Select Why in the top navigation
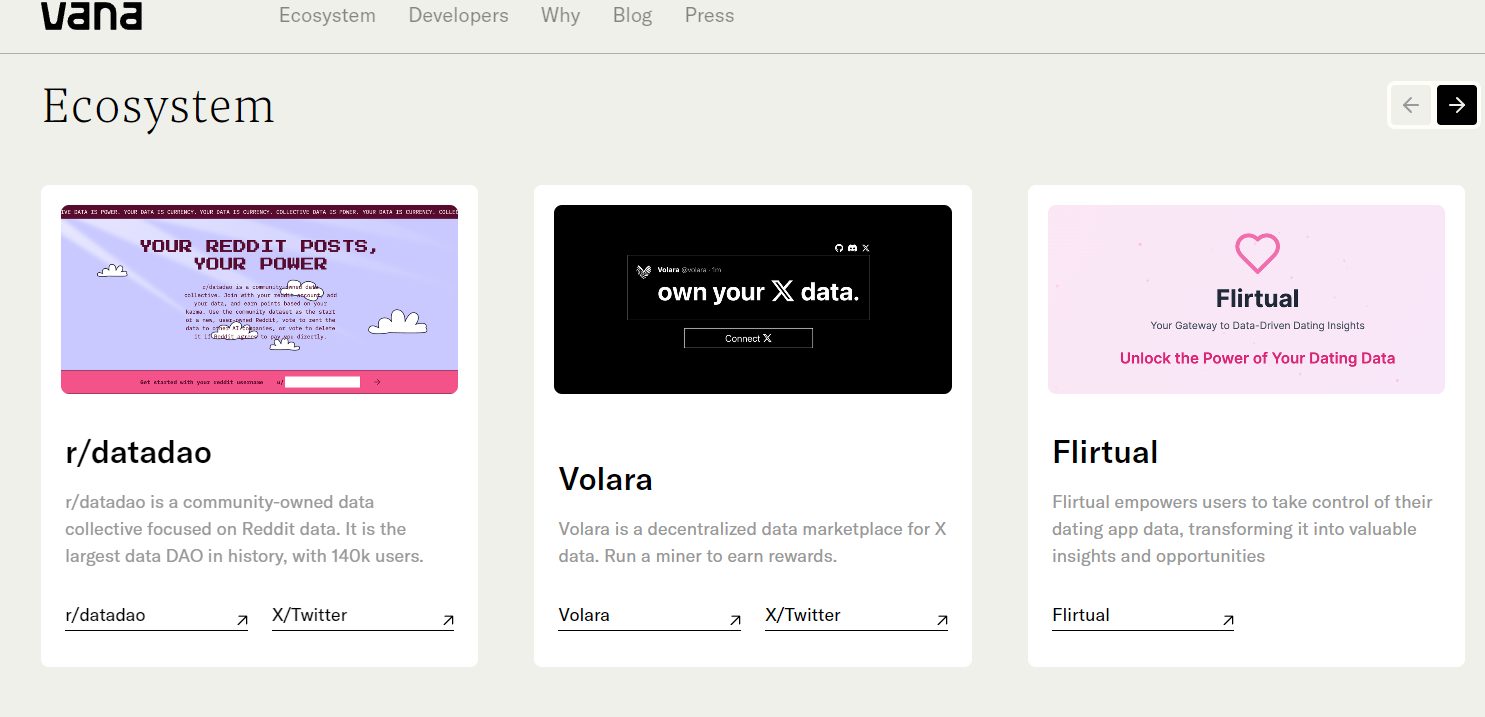Viewport: 1485px width, 717px height. pos(560,15)
